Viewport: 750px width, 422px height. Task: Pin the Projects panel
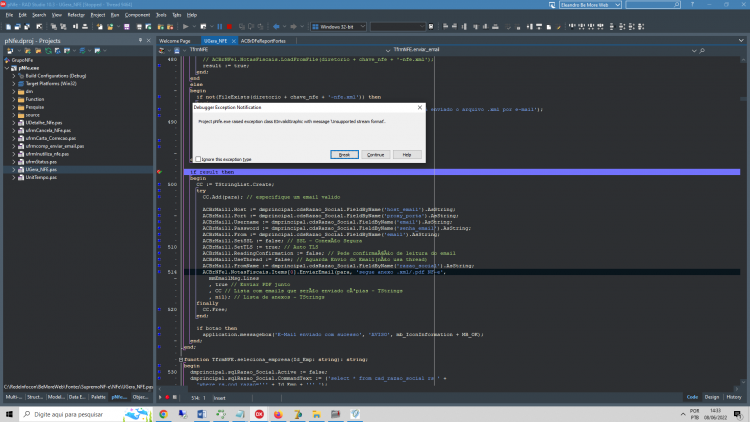coord(140,41)
